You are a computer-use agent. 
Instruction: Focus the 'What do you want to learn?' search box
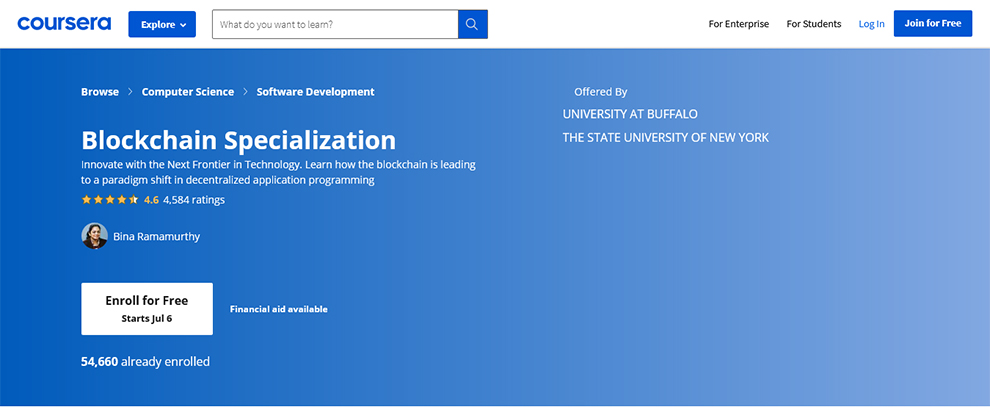(x=335, y=25)
